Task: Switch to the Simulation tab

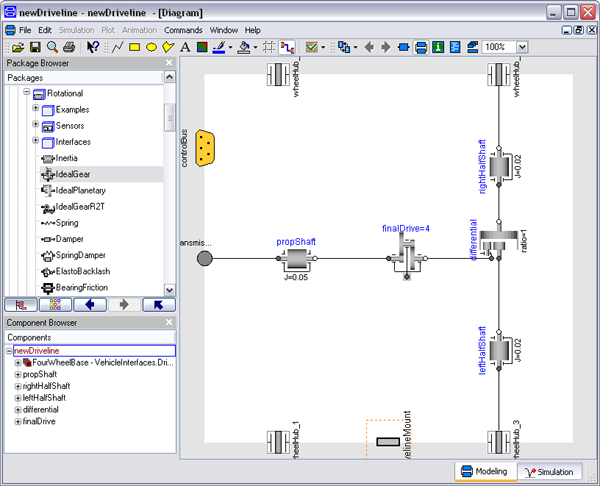Action: [551, 472]
